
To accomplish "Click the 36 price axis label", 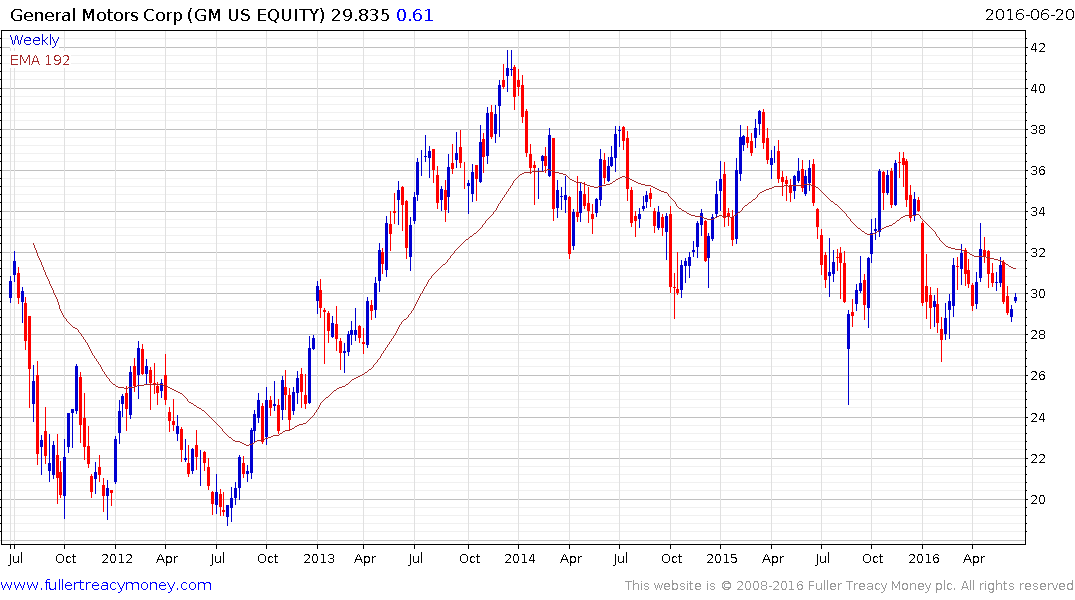I will pos(1038,171).
